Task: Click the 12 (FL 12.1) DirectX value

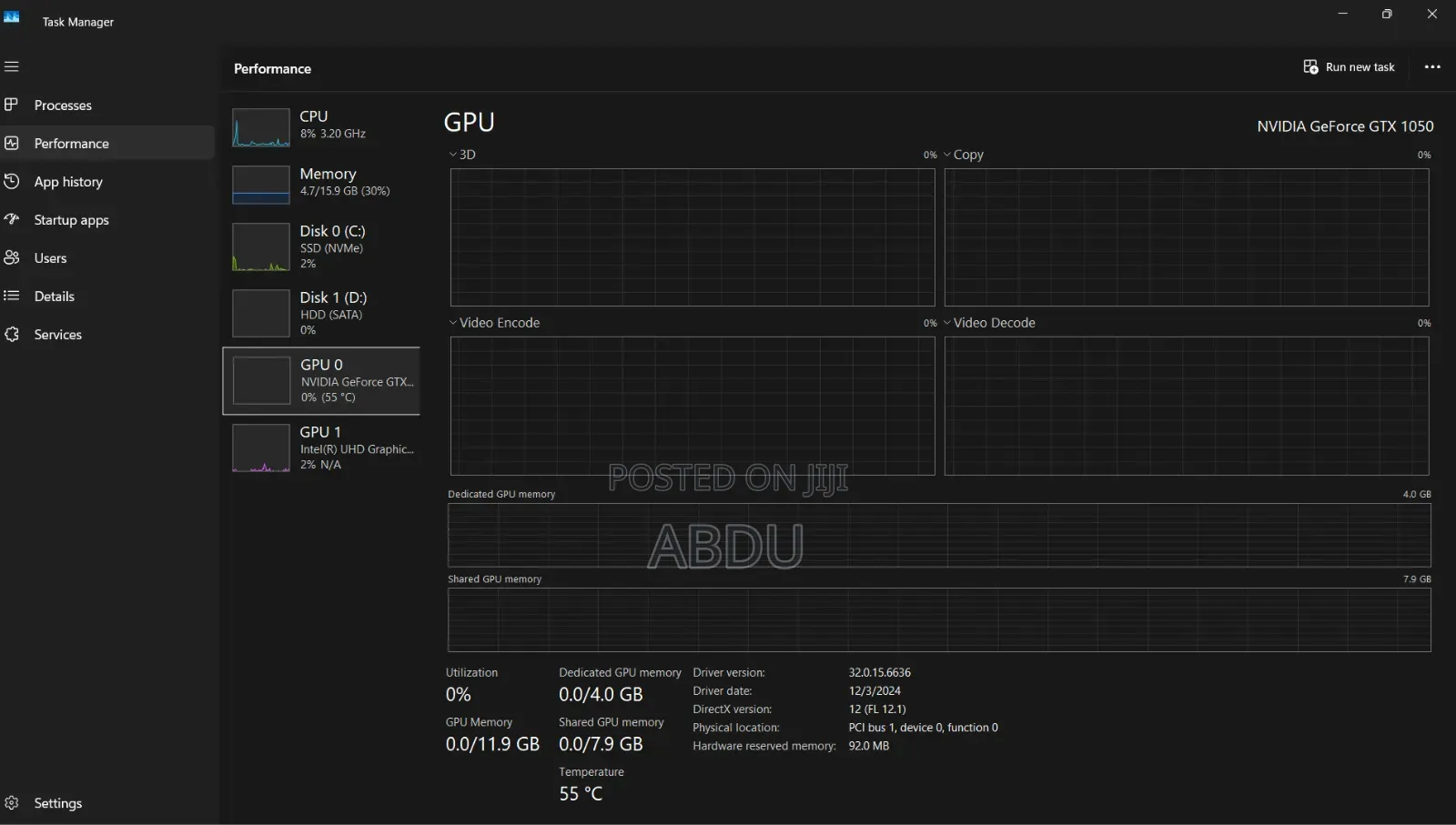Action: tap(877, 709)
